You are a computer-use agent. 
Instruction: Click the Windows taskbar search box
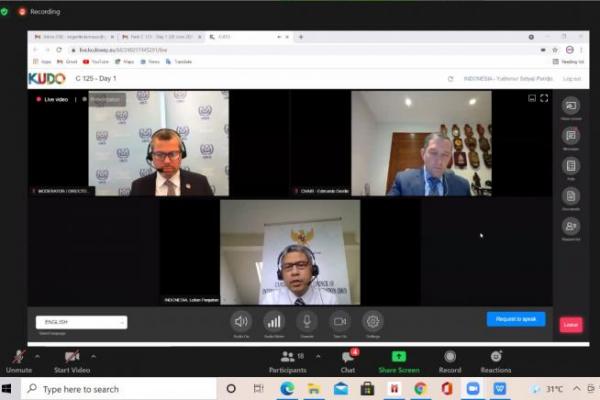tap(119, 389)
